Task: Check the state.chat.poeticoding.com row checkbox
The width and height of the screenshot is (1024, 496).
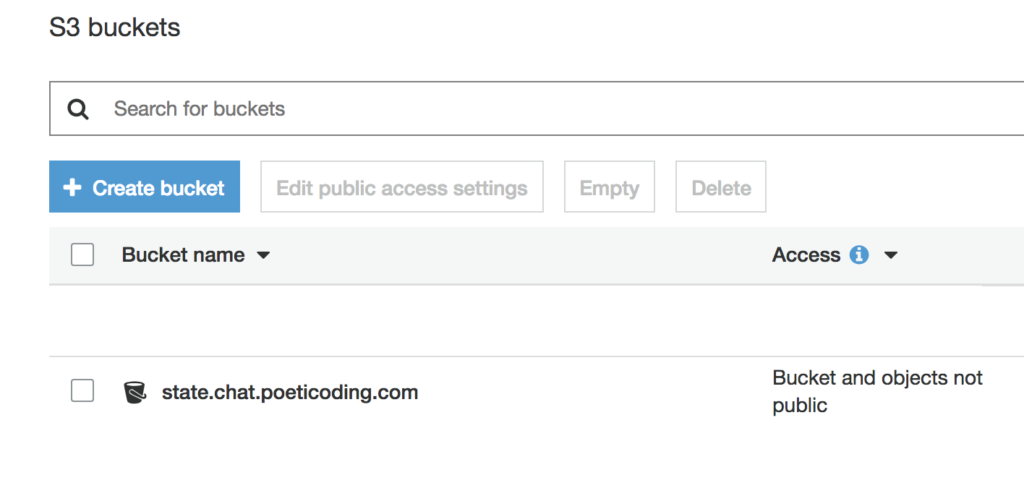Action: (x=82, y=391)
